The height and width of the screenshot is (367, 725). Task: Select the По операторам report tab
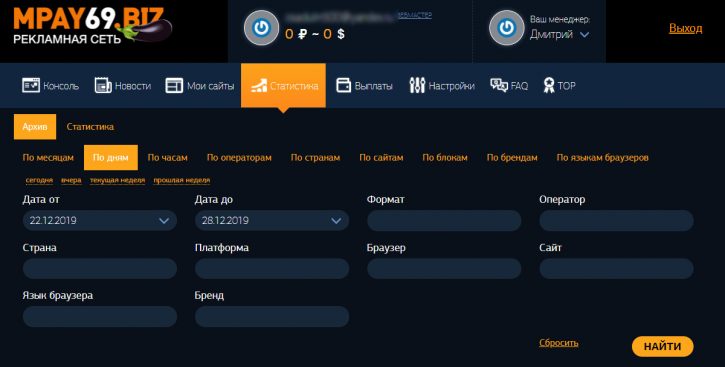(x=239, y=158)
